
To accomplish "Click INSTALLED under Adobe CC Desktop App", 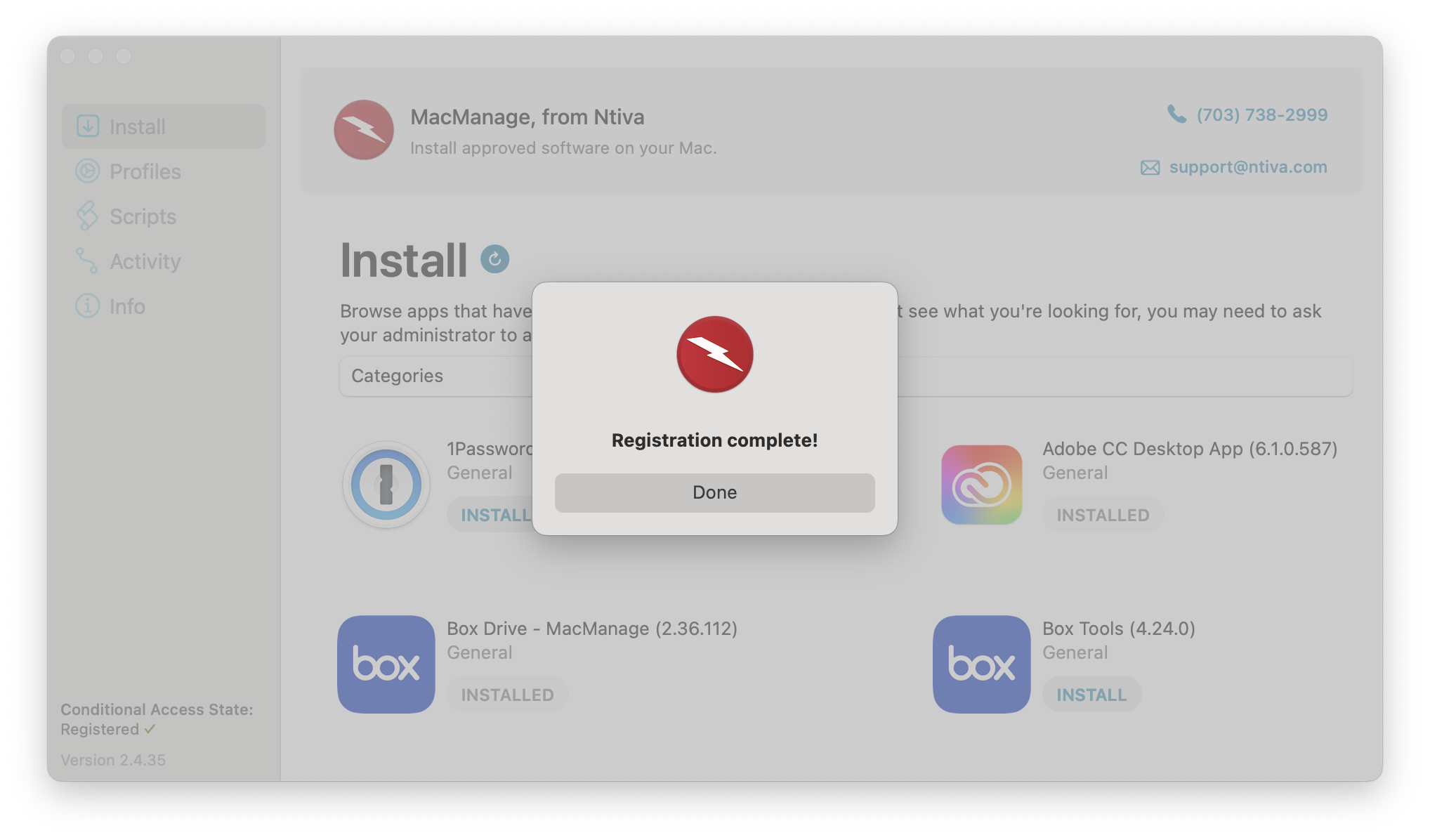I will click(1103, 515).
